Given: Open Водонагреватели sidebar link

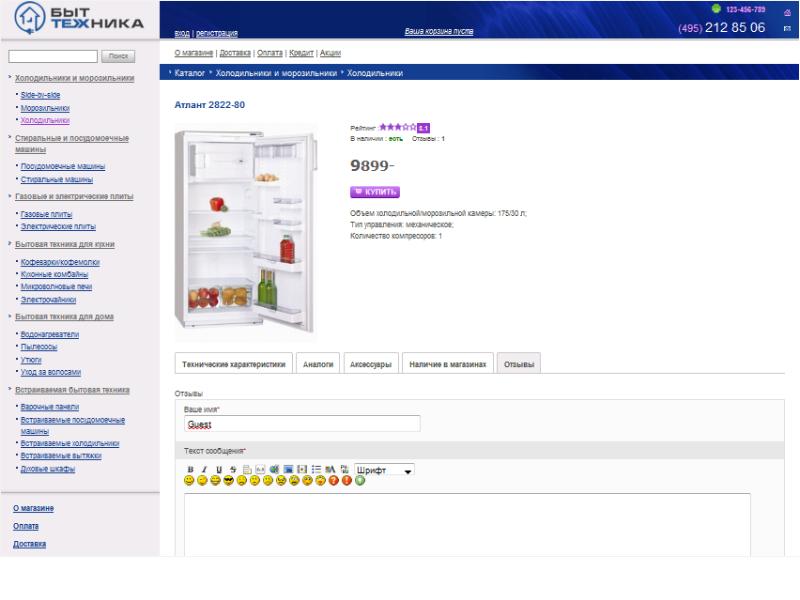Looking at the screenshot, I should tap(49, 335).
